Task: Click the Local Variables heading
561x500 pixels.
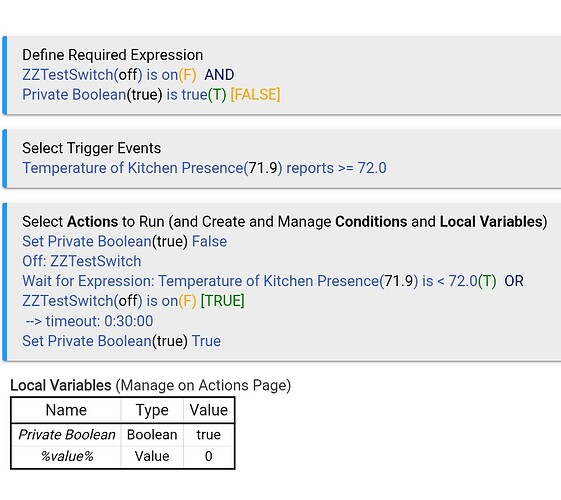Action: pos(61,385)
